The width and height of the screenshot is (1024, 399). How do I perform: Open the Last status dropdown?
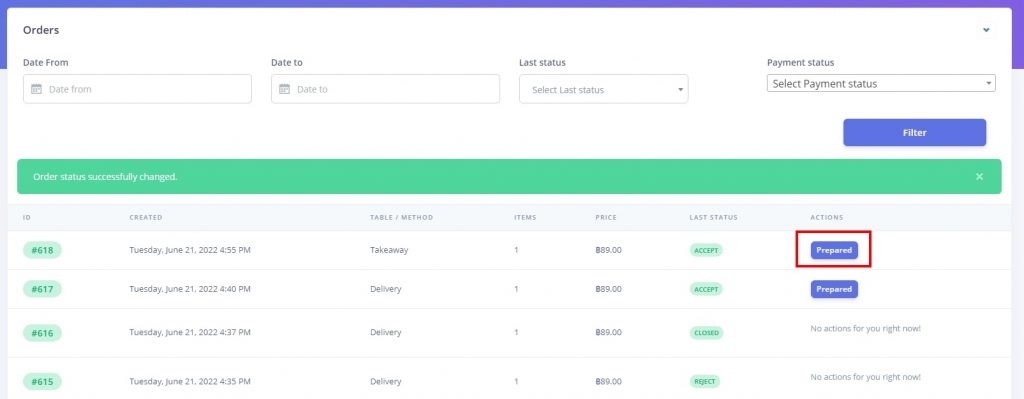[x=603, y=89]
